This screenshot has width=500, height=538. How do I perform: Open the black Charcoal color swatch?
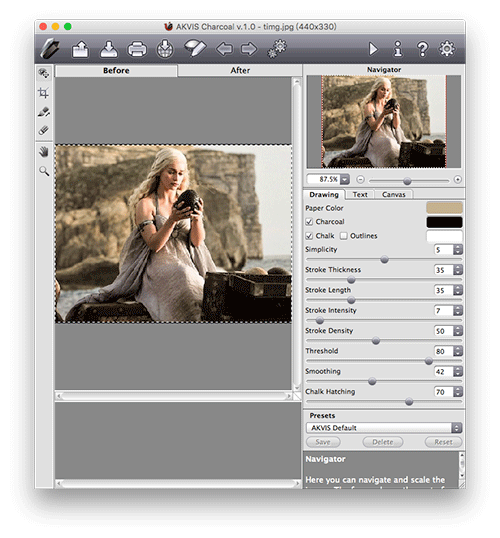point(444,222)
